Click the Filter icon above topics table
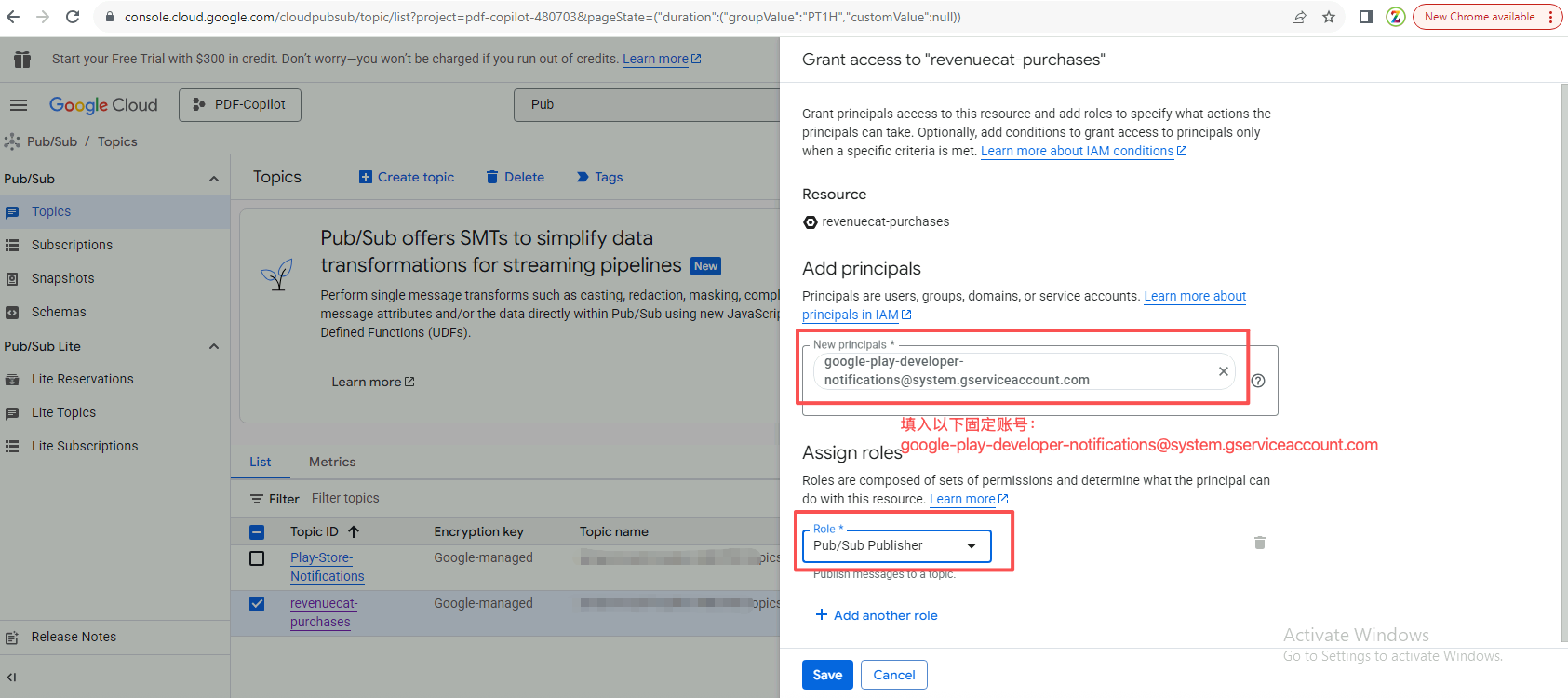This screenshot has height=698, width=1568. 257,499
